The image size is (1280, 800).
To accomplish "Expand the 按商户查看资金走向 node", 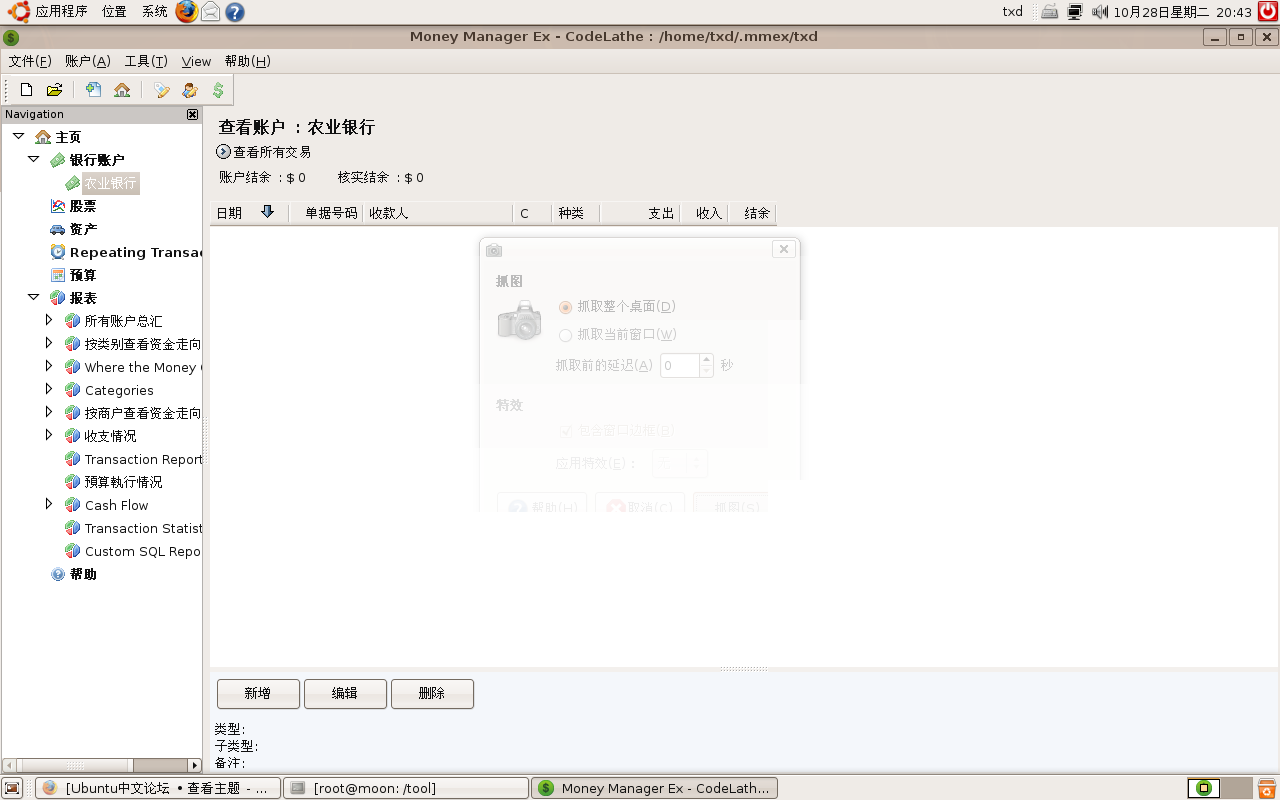I will point(49,412).
